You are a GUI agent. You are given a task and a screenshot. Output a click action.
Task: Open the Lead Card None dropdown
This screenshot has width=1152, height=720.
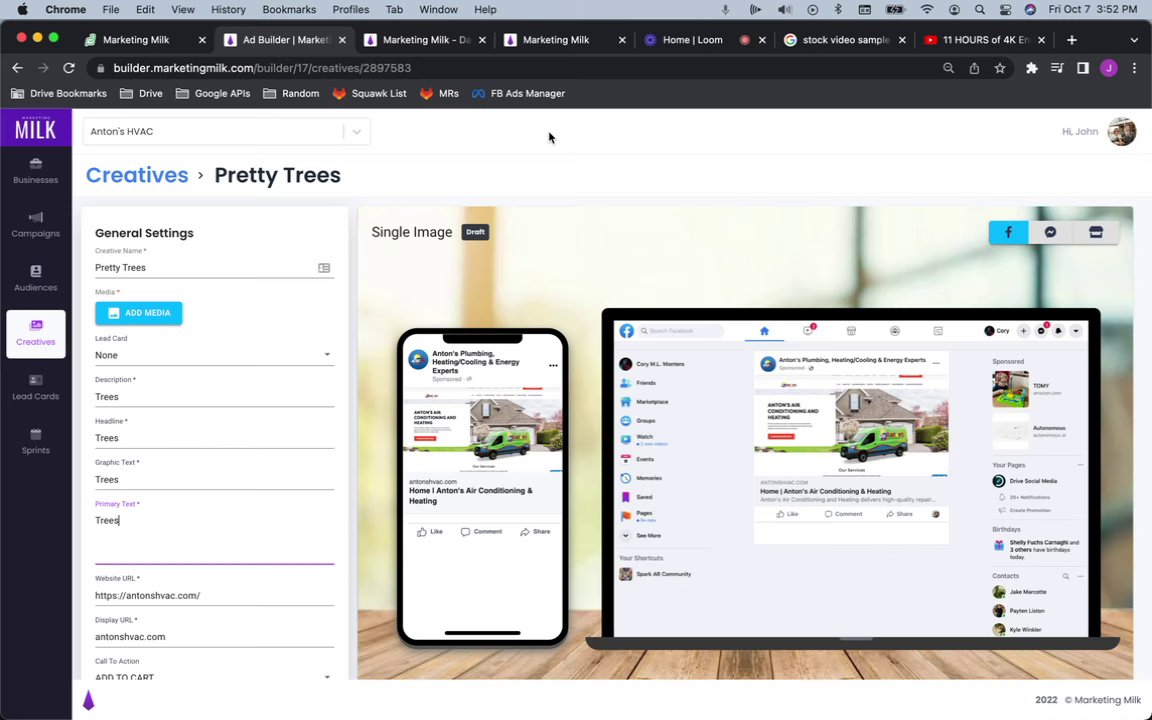[214, 355]
